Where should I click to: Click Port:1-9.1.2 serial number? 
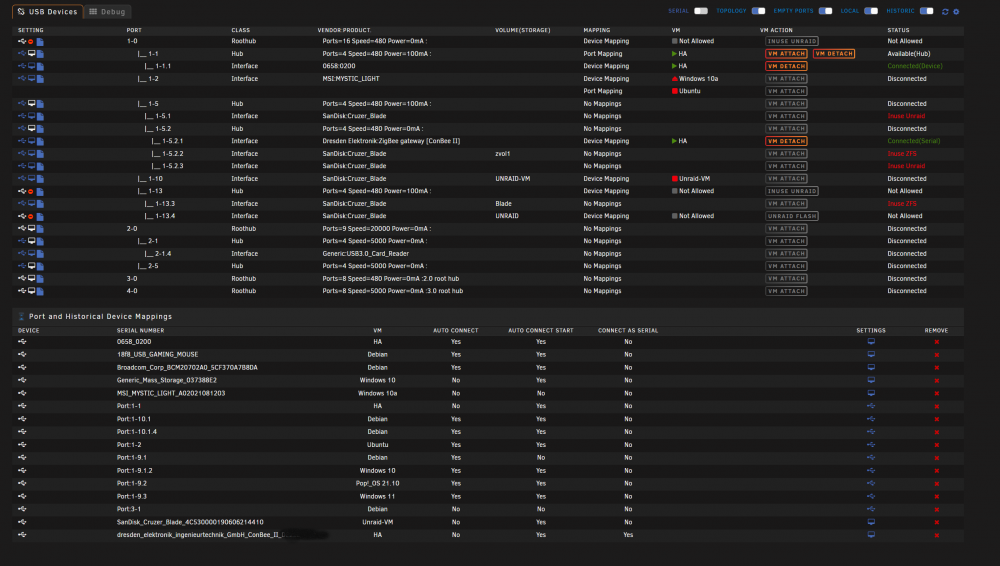[x=134, y=470]
